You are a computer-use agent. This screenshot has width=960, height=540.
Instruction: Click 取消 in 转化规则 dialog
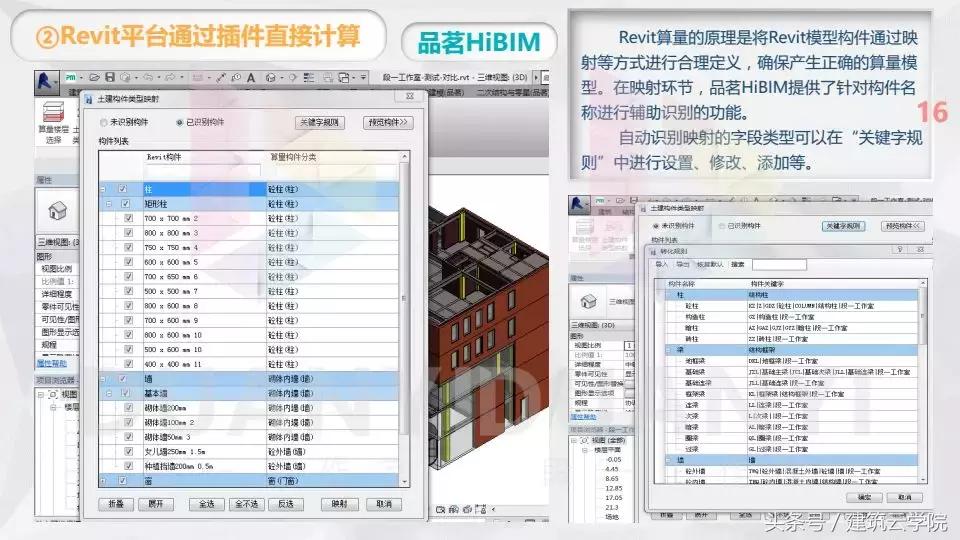pos(904,497)
